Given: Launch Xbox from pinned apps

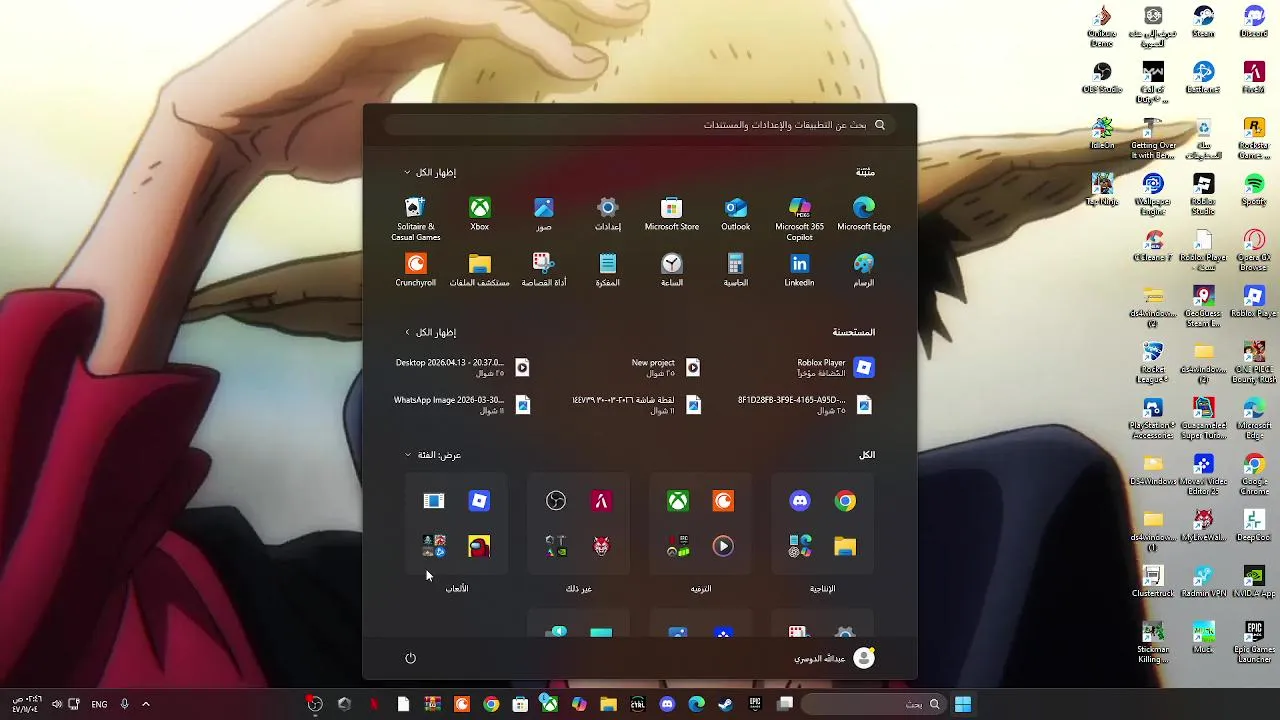Looking at the screenshot, I should point(479,214).
